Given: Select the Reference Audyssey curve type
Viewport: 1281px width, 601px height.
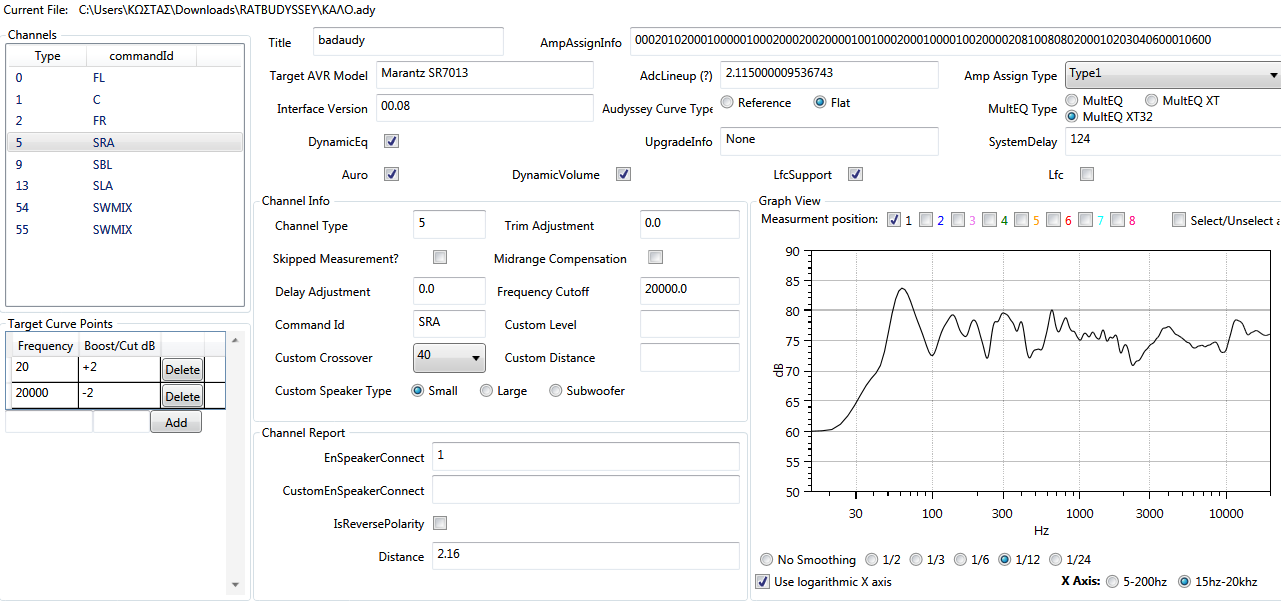Looking at the screenshot, I should (x=727, y=103).
